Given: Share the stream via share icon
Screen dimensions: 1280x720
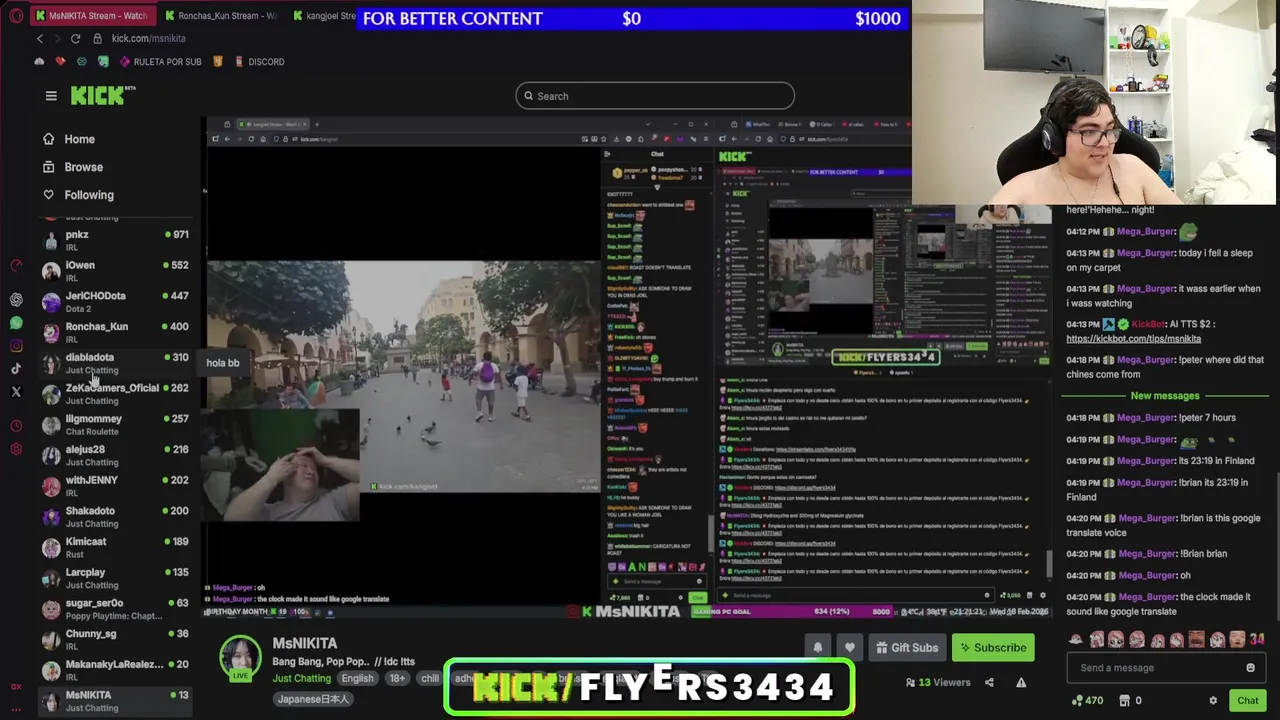Looking at the screenshot, I should (x=989, y=682).
